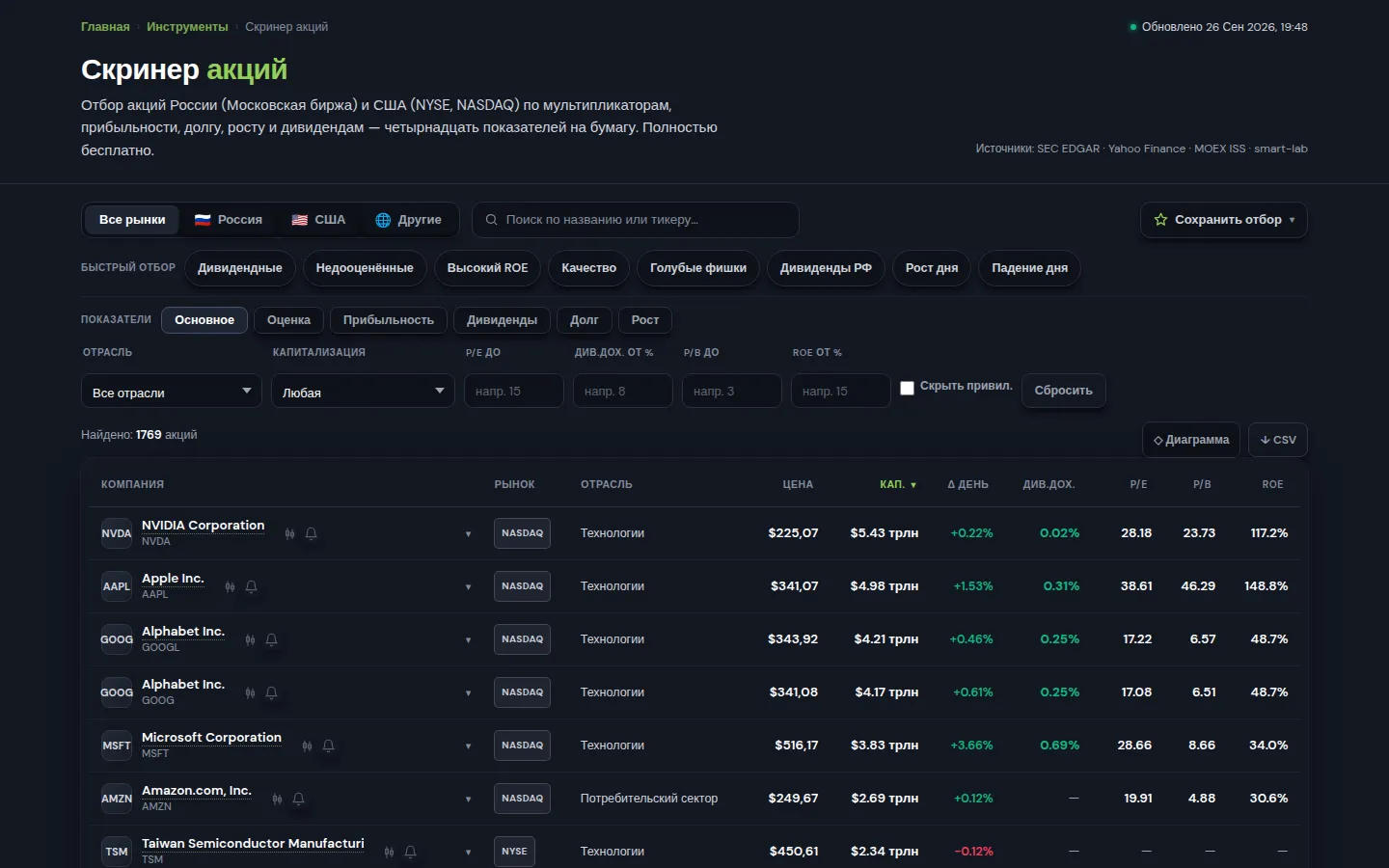
Task: Switch to the "Россия" market tab
Action: point(229,220)
